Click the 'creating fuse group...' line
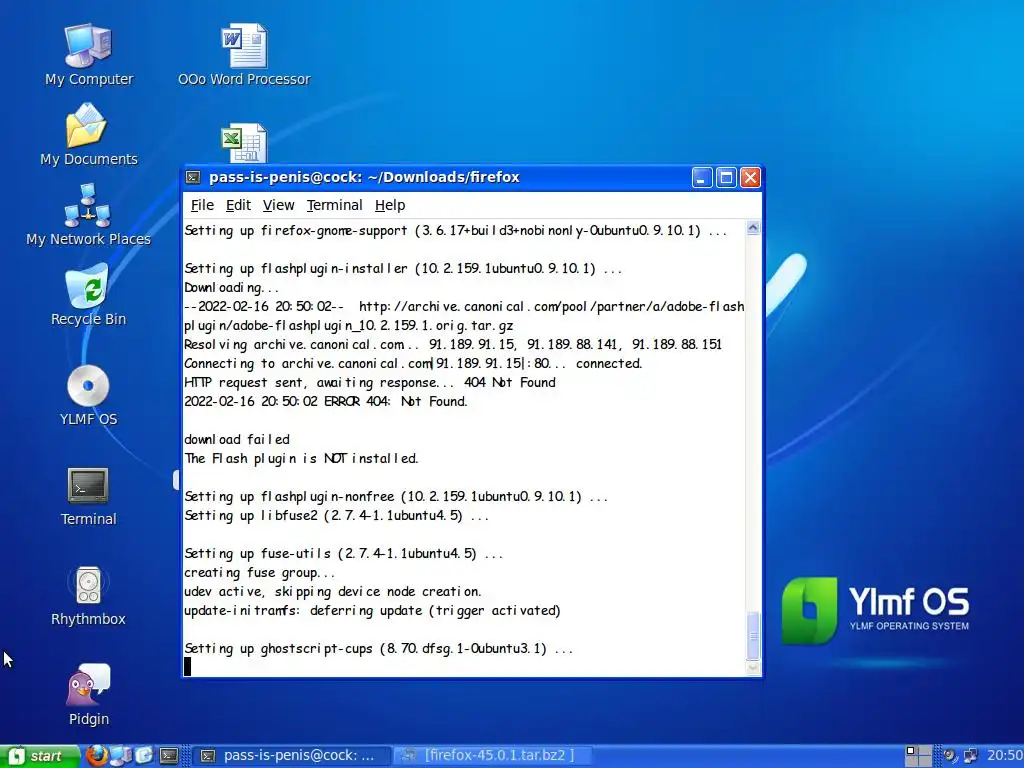 (259, 573)
